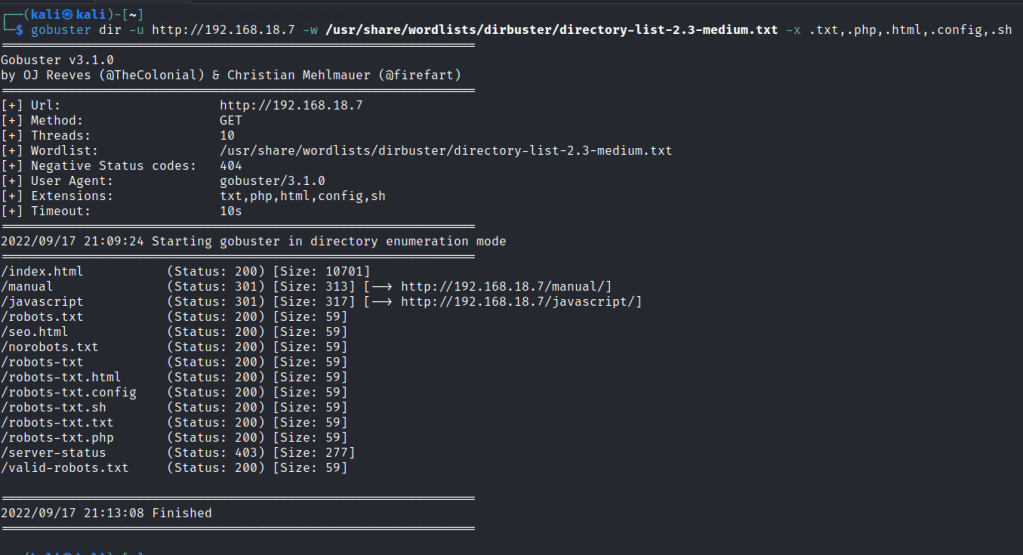The height and width of the screenshot is (555, 1023).
Task: Select the /robots-txt.php result path
Action: tap(57, 437)
